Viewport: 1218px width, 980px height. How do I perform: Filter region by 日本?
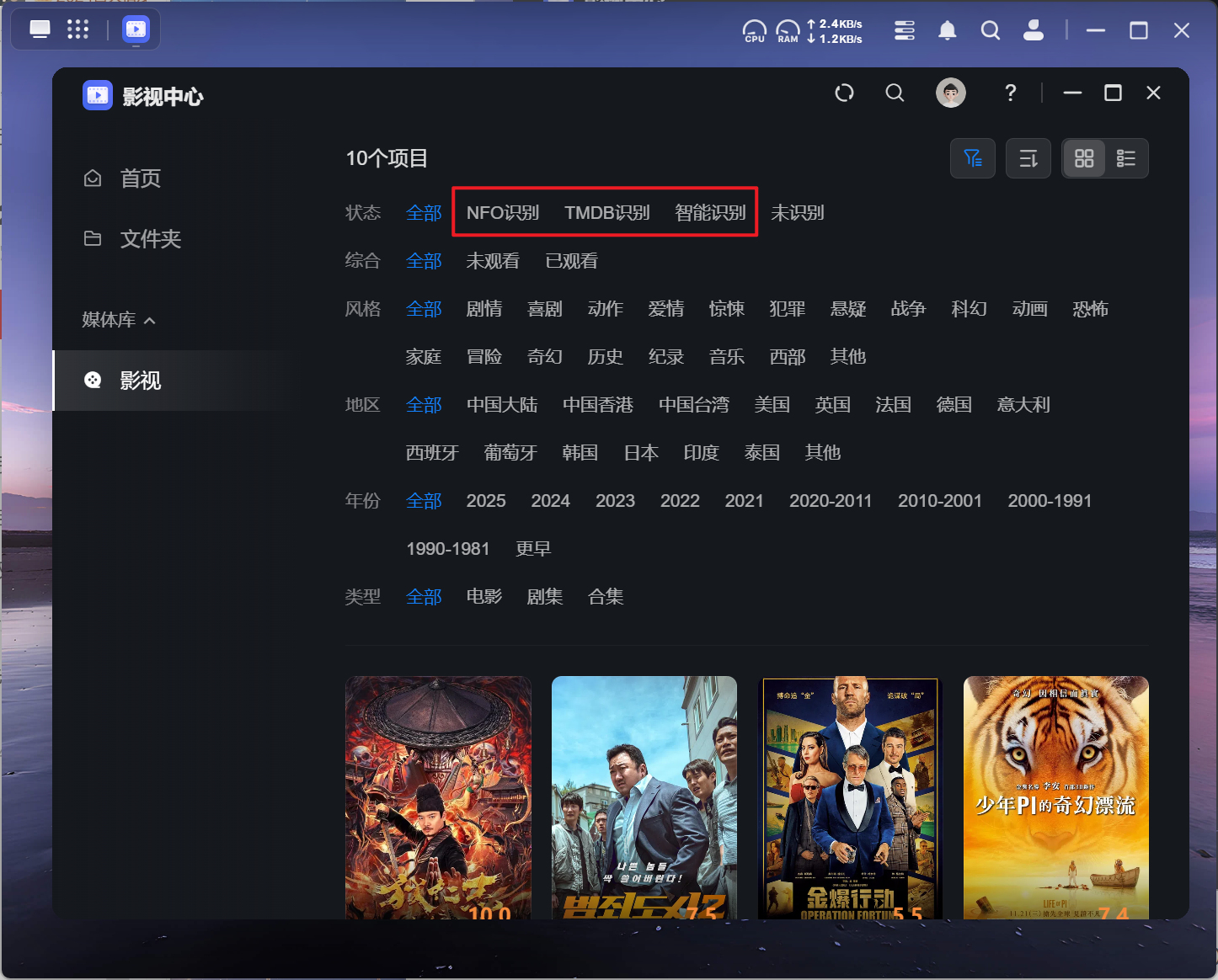tap(641, 453)
